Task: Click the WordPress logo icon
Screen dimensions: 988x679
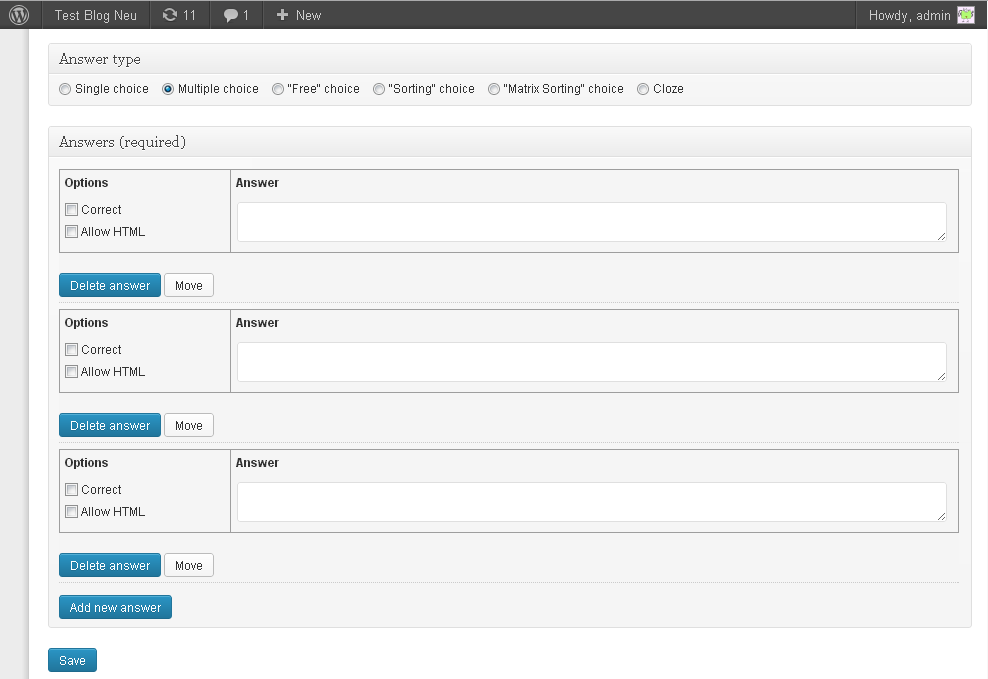Action: 19,15
